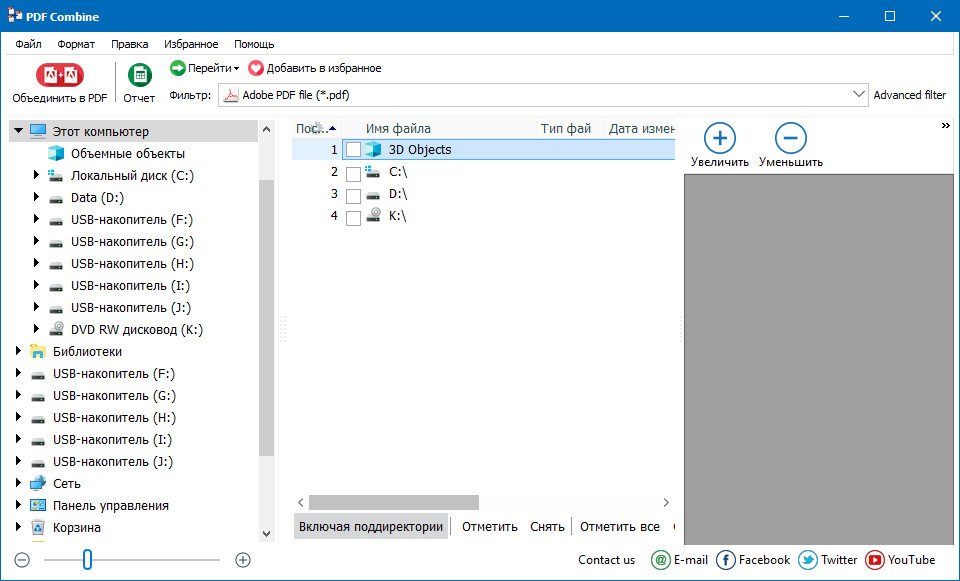Image resolution: width=960 pixels, height=581 pixels.
Task: Click the Этот компьютер monitor icon
Action: 38,131
